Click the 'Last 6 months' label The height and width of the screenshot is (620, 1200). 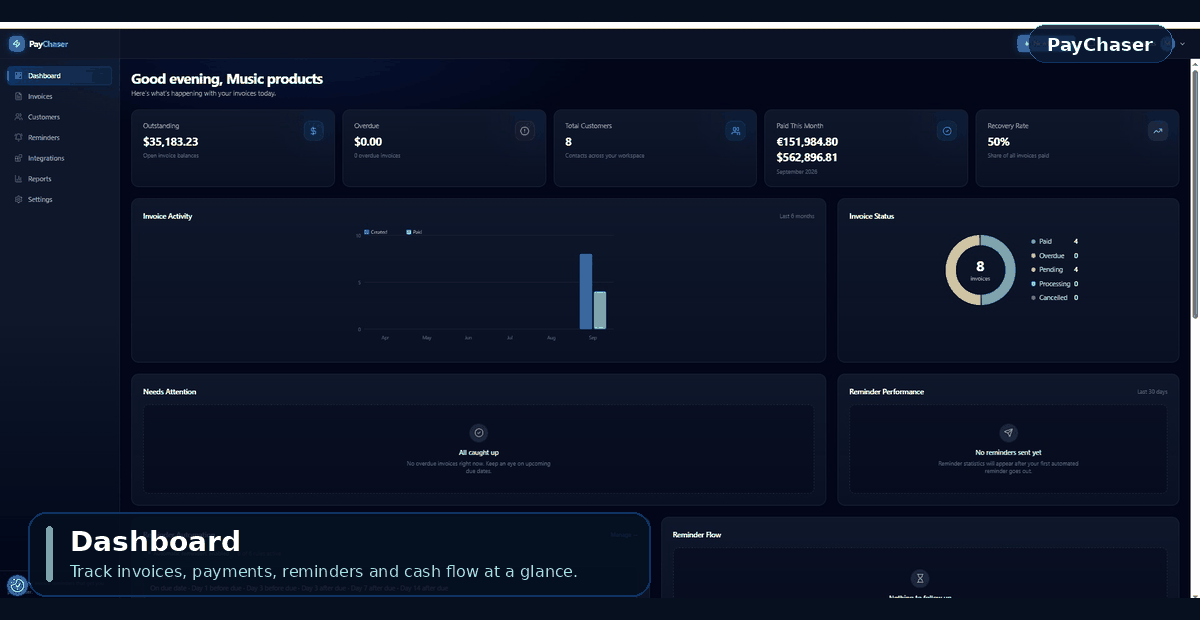click(x=797, y=216)
